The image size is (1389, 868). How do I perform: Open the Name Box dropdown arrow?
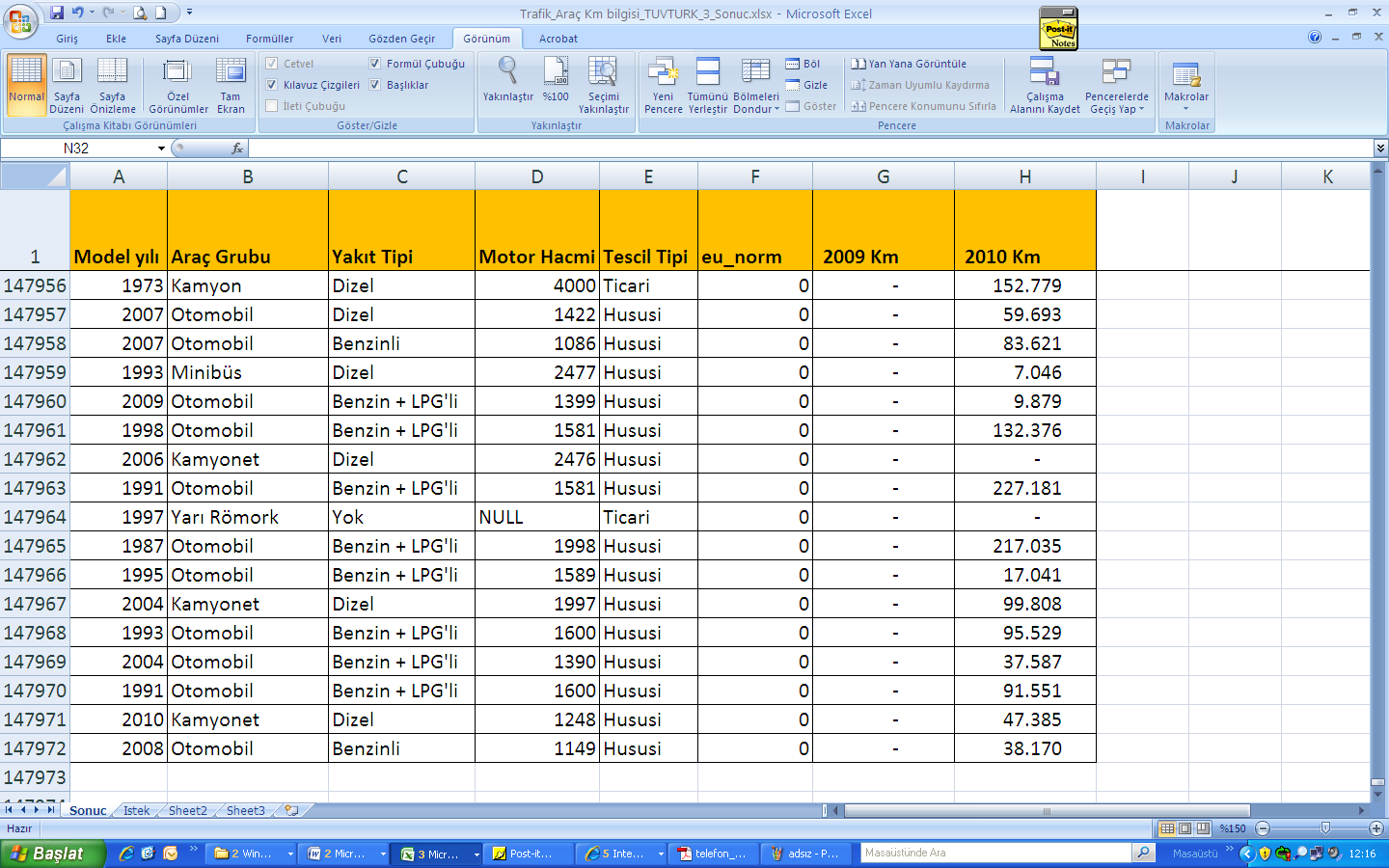(161, 149)
